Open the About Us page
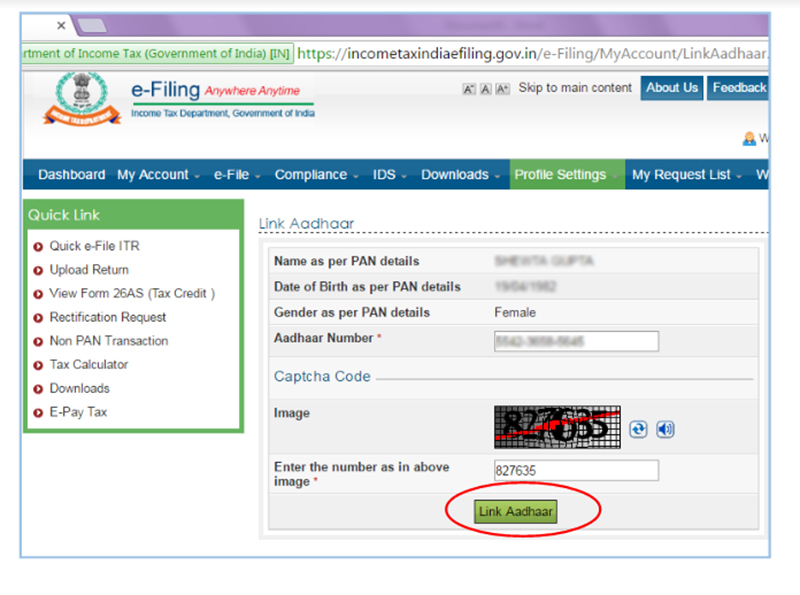The image size is (800, 595). pos(671,88)
